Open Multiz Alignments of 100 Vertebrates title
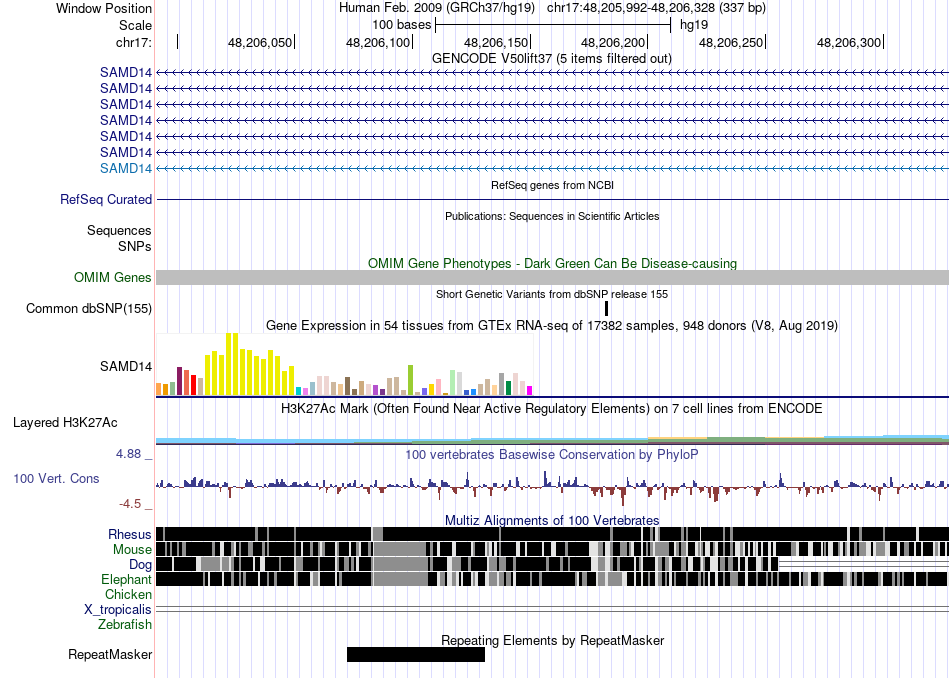950x678 pixels. coord(552,520)
